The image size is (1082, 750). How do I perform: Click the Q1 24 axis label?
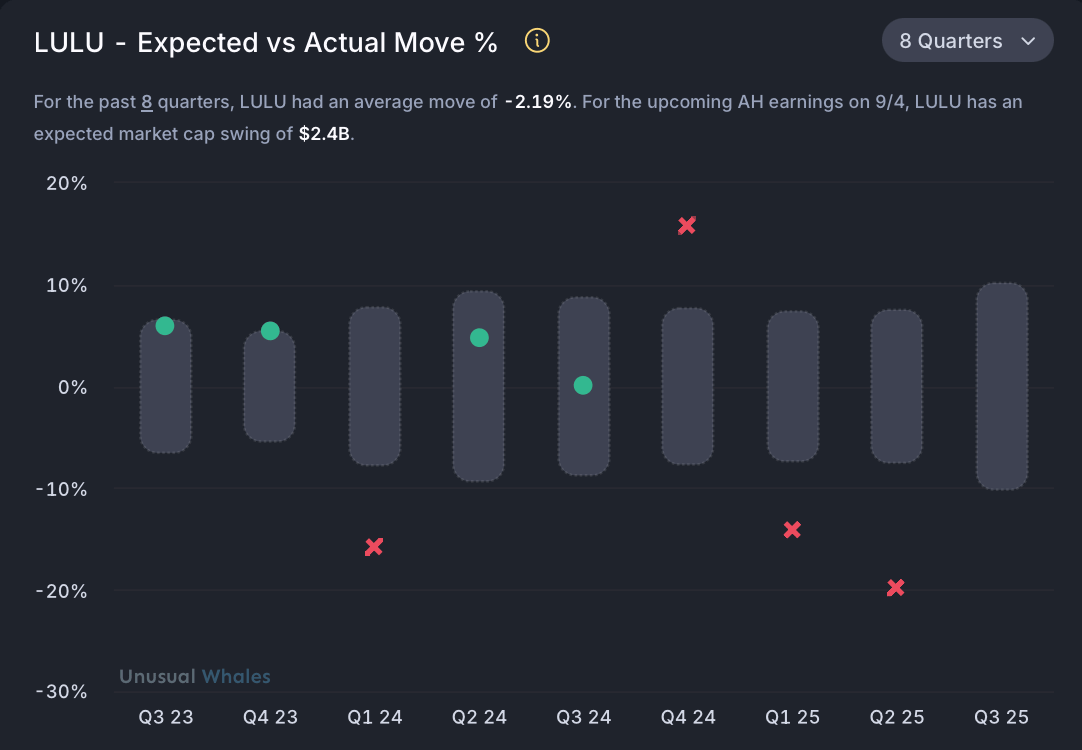point(375,718)
